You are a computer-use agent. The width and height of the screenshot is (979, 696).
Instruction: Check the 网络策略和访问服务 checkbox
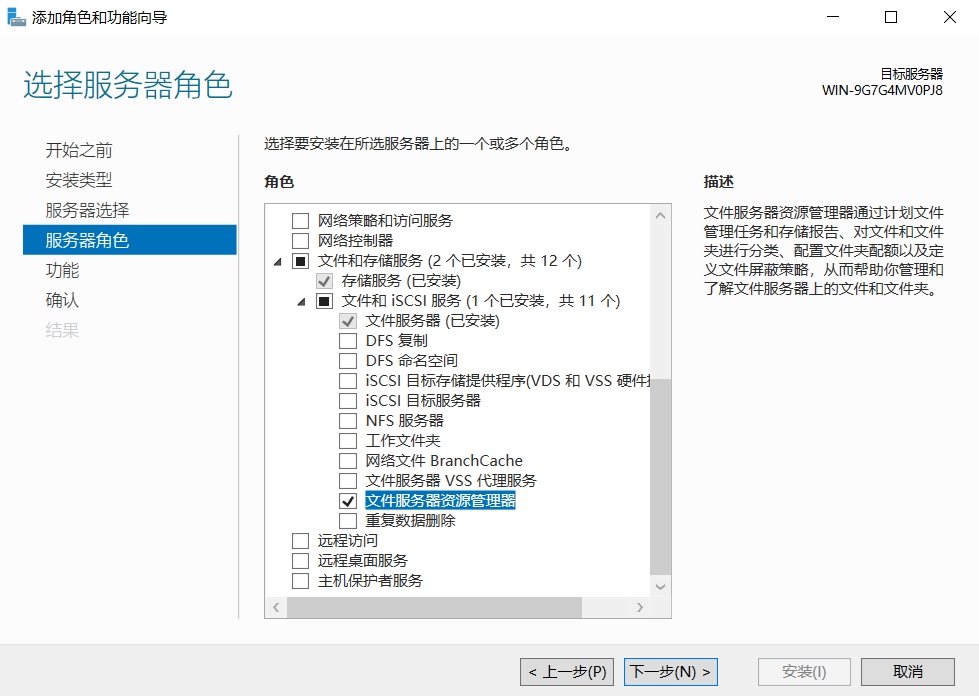[300, 221]
